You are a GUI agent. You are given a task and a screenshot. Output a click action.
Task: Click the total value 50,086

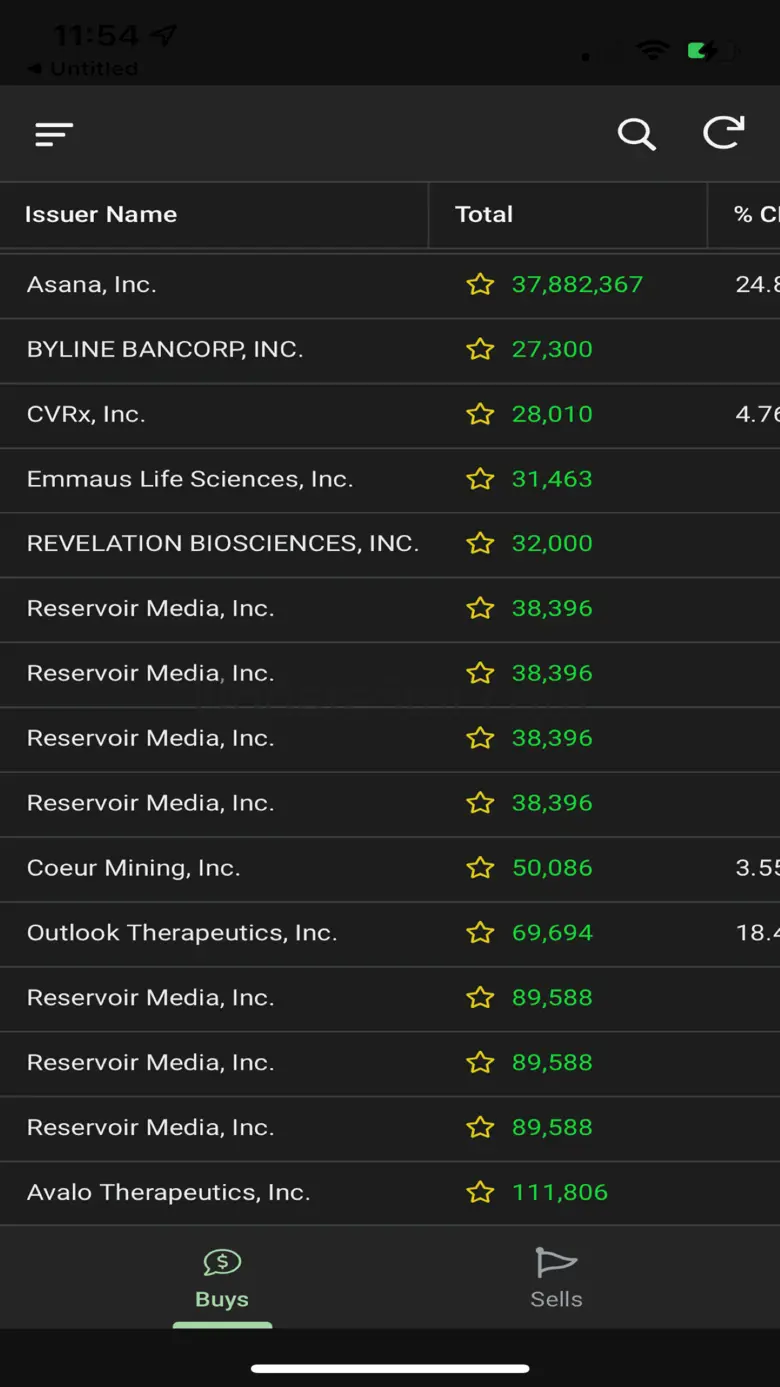coord(552,868)
